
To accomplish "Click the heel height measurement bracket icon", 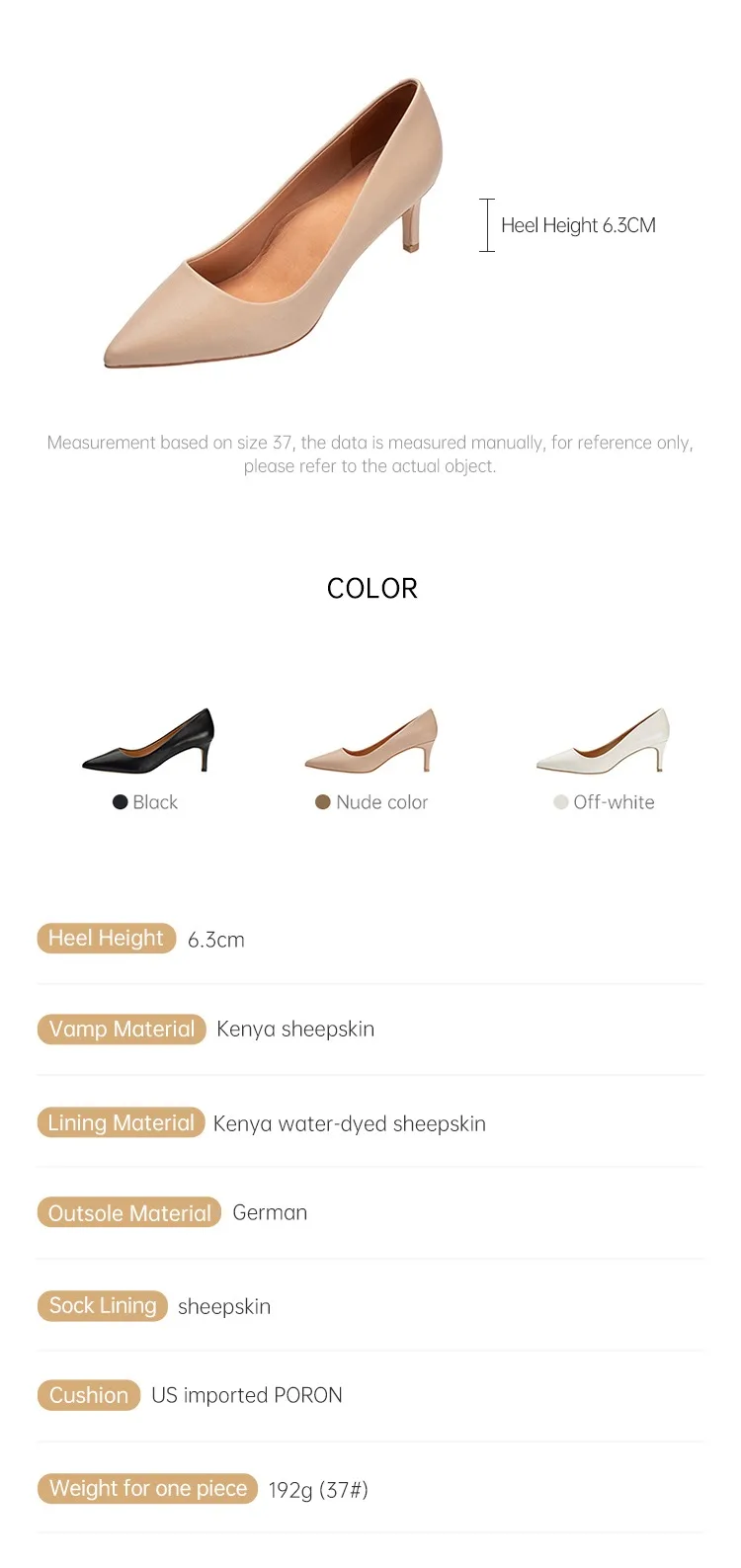I will click(x=487, y=225).
